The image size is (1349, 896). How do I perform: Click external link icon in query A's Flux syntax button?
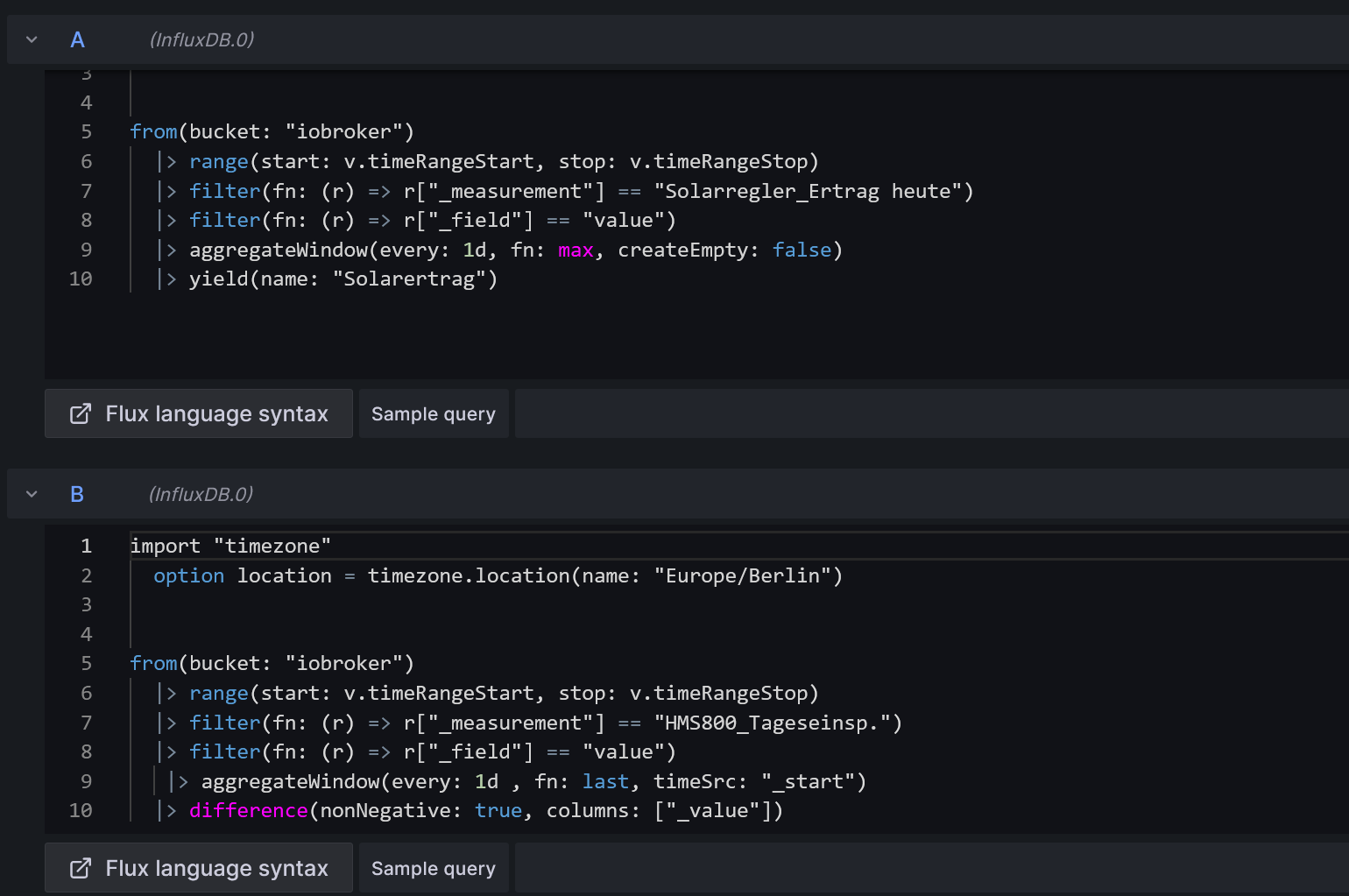pyautogui.click(x=80, y=413)
